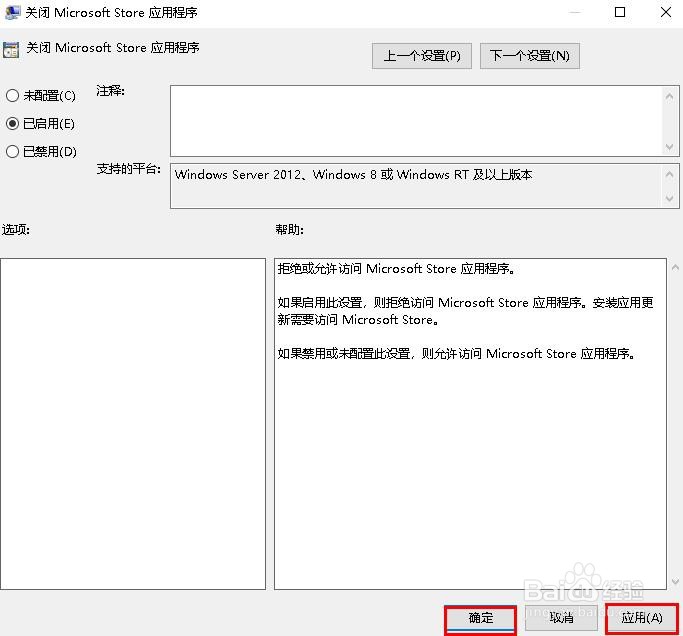Click the title bar policy window icon
This screenshot has width=683, height=636.
pos(12,12)
